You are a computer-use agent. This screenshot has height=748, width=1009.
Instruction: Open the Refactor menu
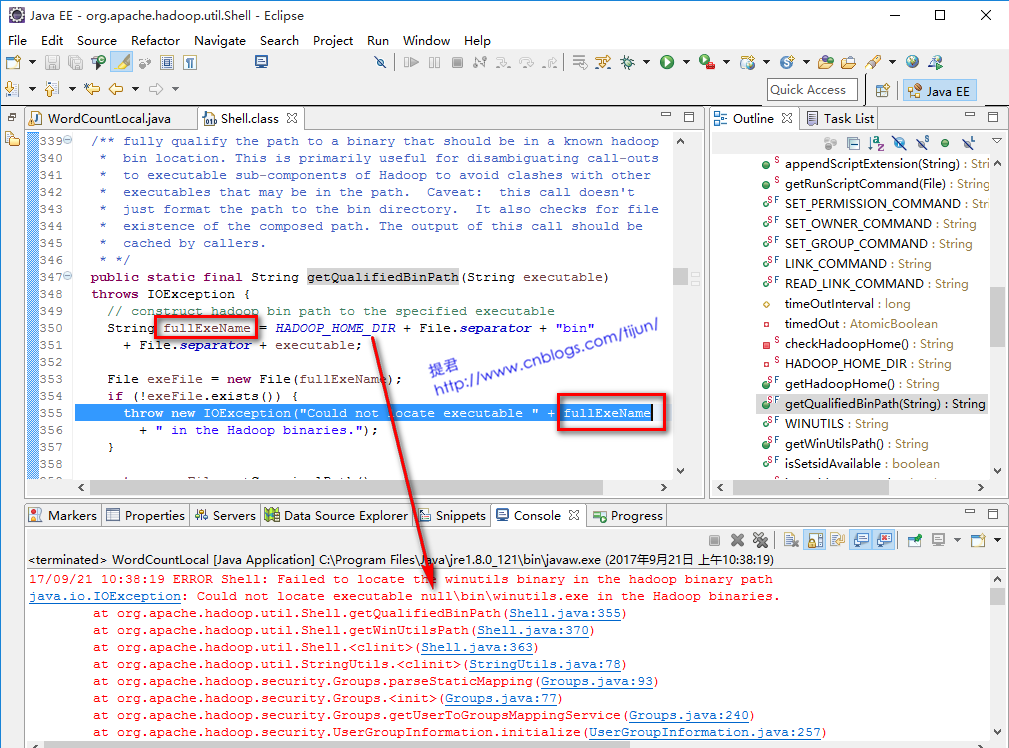(155, 41)
